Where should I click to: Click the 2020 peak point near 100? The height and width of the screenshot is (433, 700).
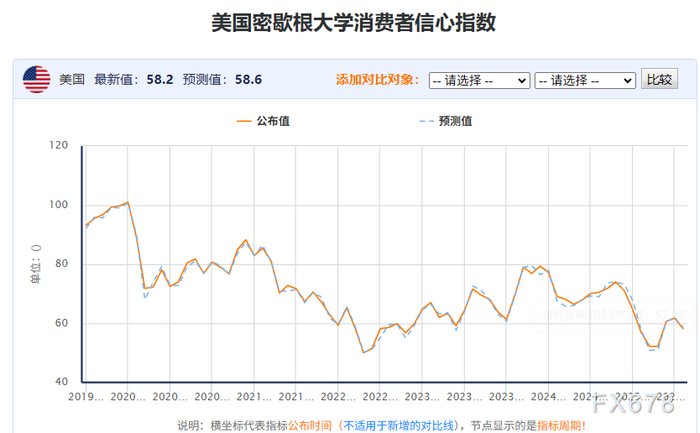[x=128, y=202]
